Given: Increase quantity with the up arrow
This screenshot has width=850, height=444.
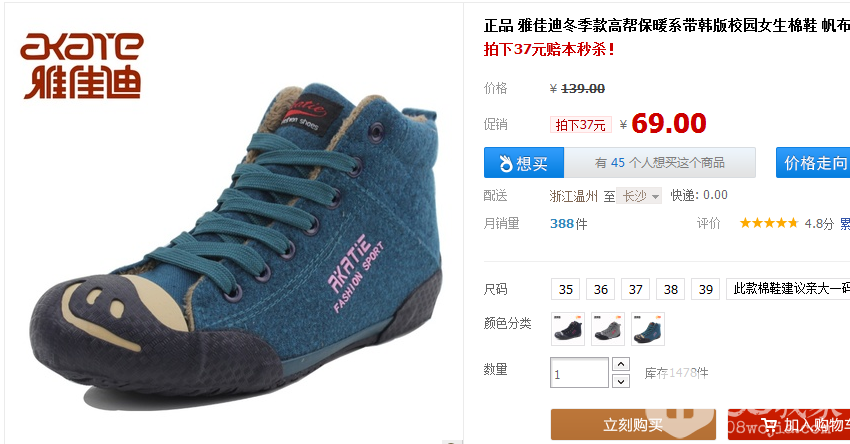Looking at the screenshot, I should coord(621,364).
